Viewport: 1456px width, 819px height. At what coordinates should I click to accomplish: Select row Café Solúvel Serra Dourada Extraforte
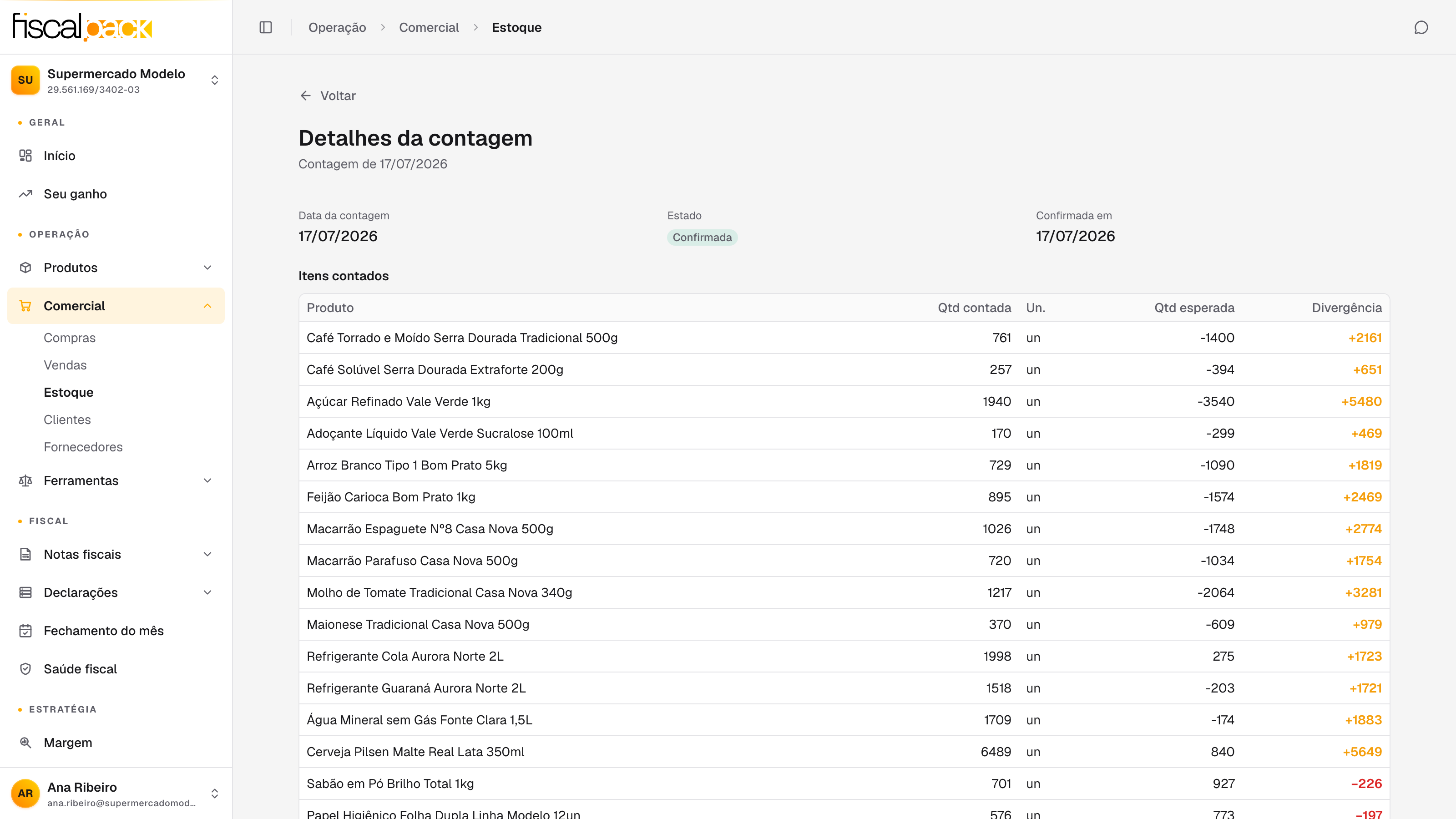(844, 369)
